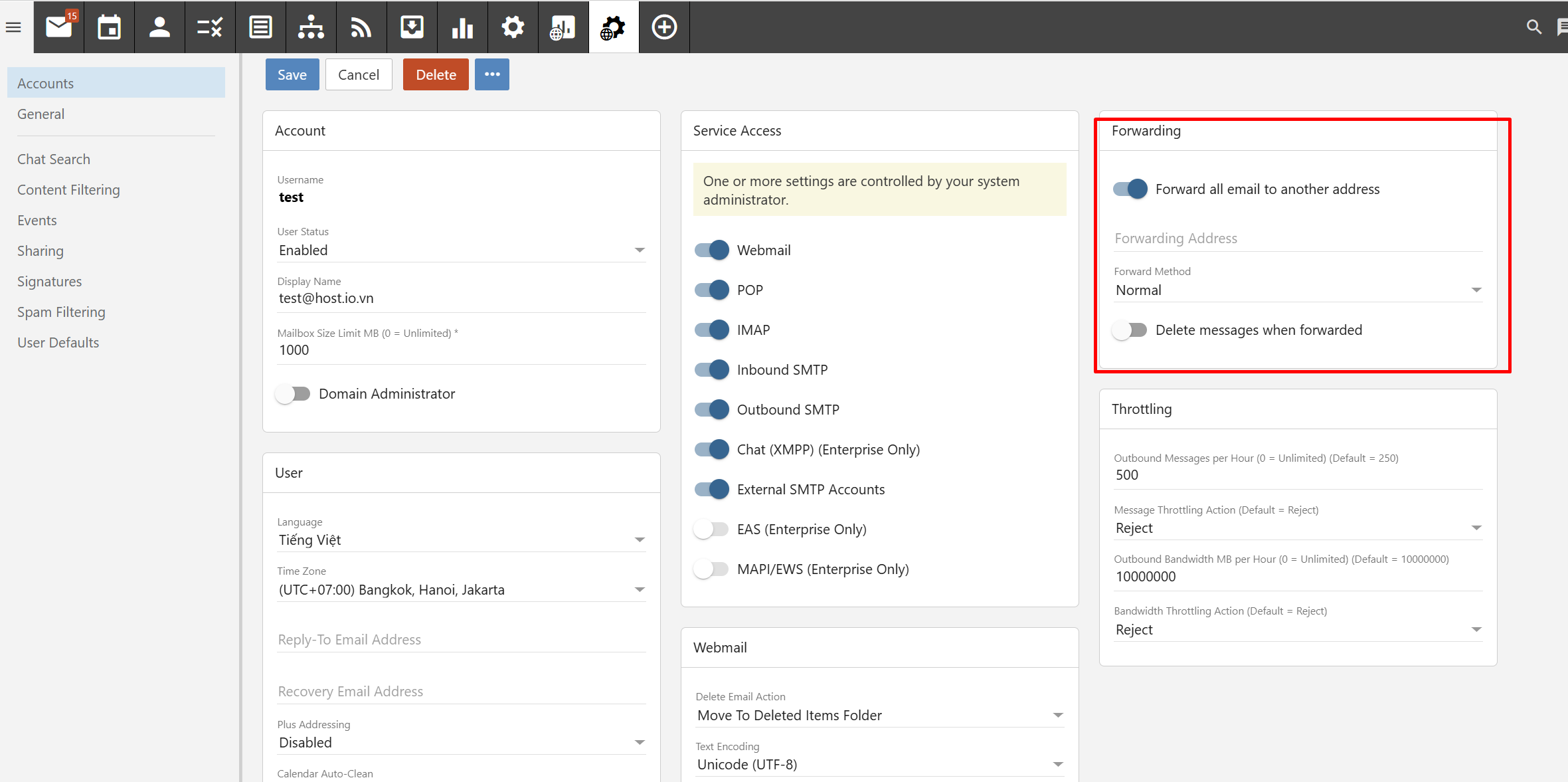The height and width of the screenshot is (782, 1568).
Task: Open the Domain Reports icon
Action: (x=564, y=27)
